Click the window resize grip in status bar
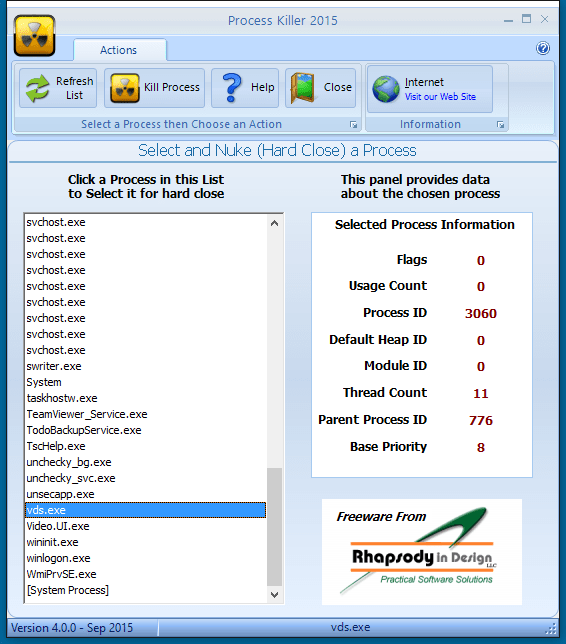Viewport: 566px width, 644px height. [x=551, y=629]
